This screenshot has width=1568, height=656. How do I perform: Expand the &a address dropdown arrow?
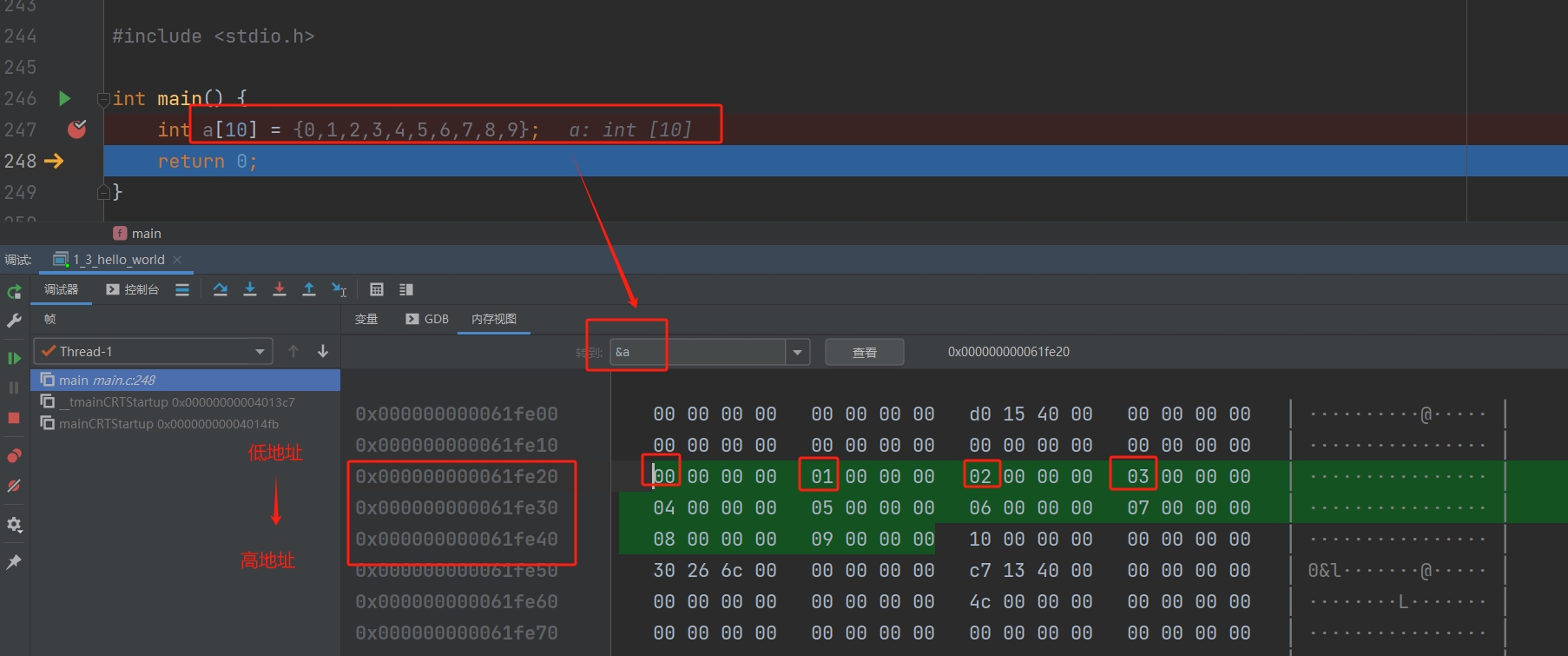[x=797, y=352]
